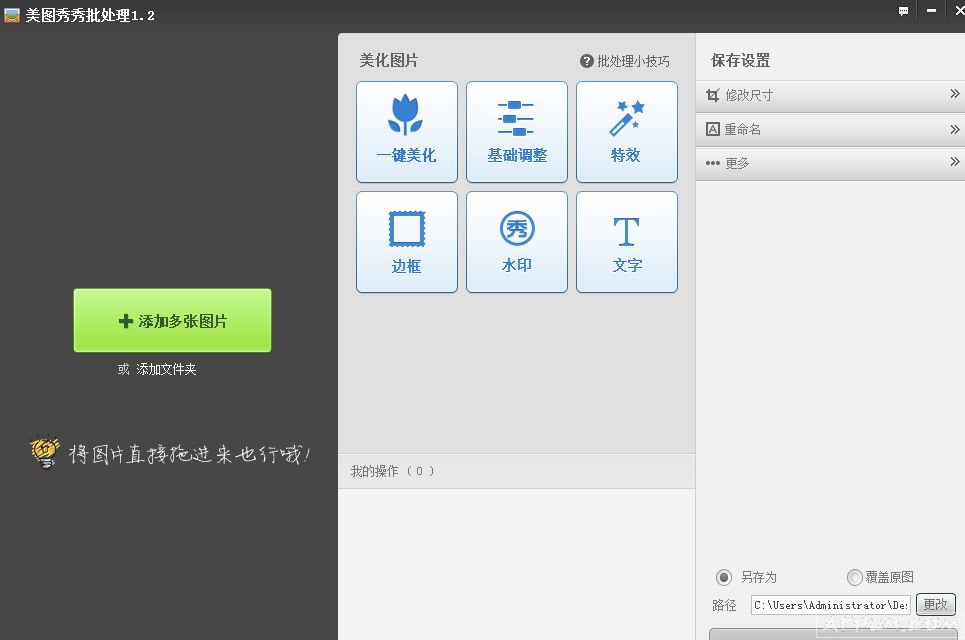Select the 另存为 save-as radio button
The width and height of the screenshot is (965, 640).
coord(724,577)
